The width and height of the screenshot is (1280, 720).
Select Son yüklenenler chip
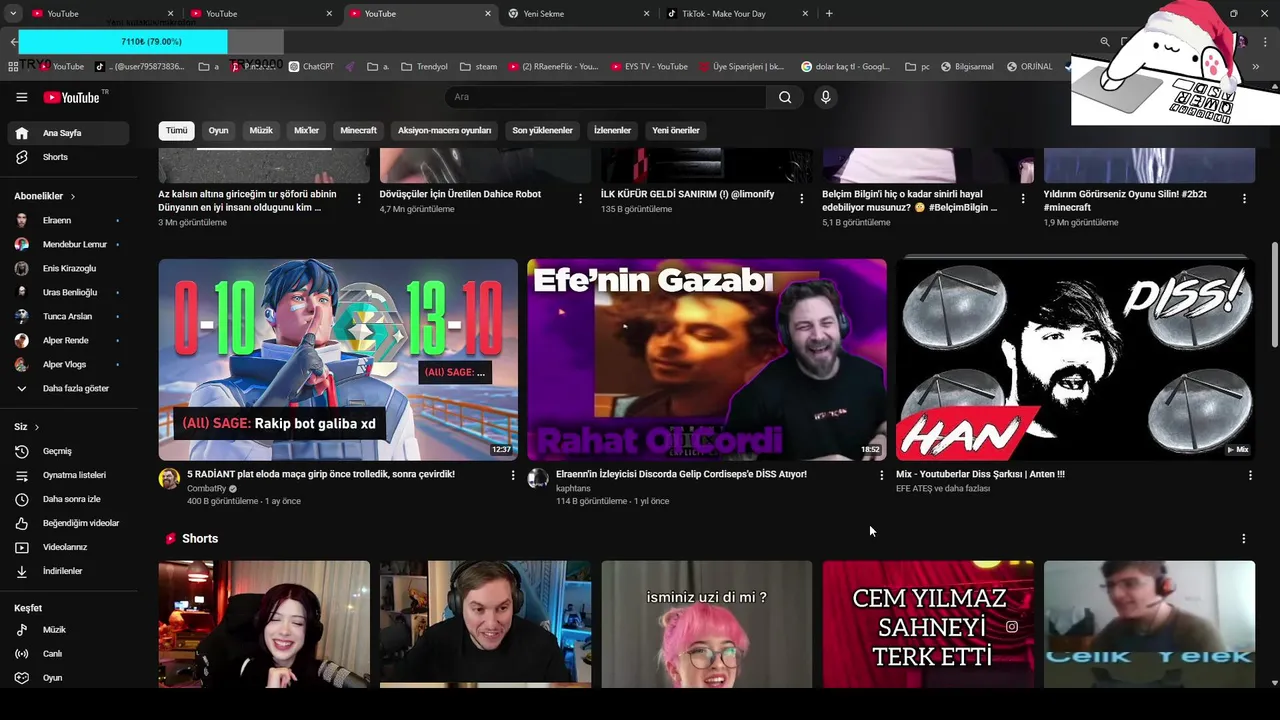[542, 130]
